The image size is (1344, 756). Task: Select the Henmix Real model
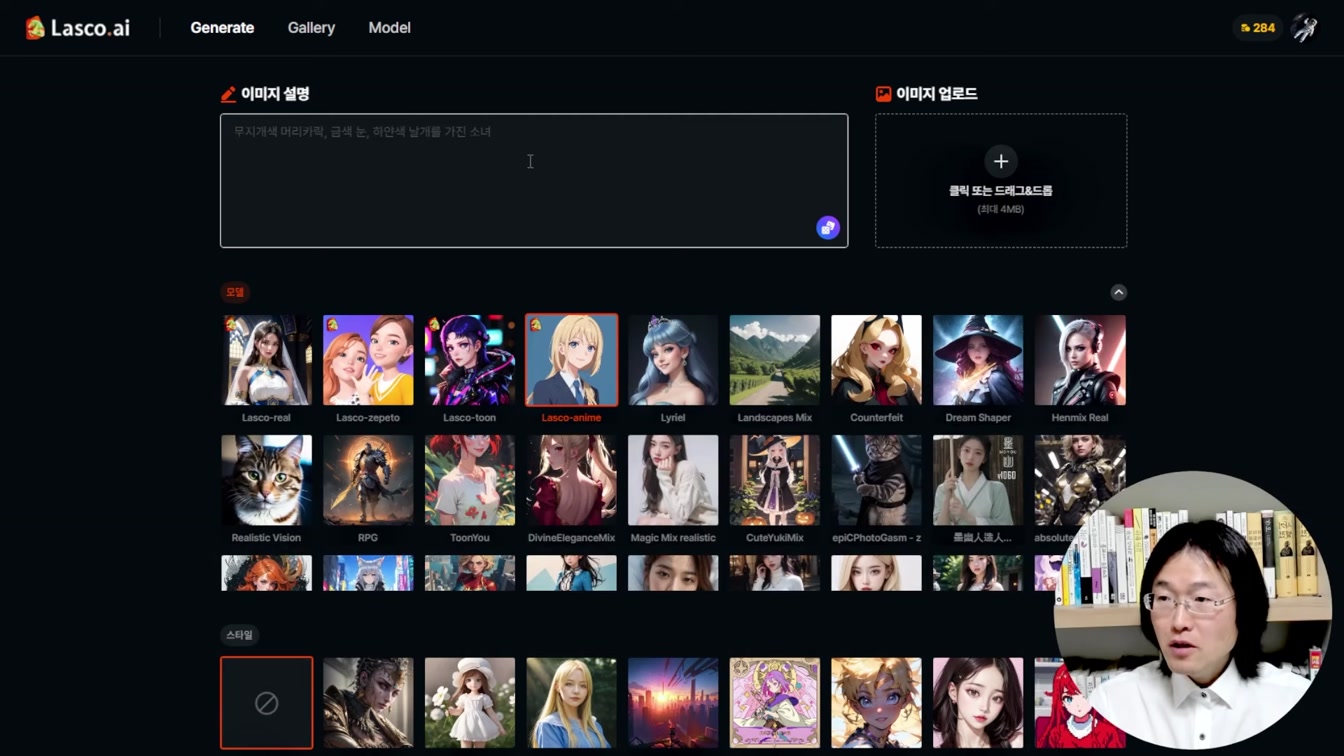pos(1080,360)
